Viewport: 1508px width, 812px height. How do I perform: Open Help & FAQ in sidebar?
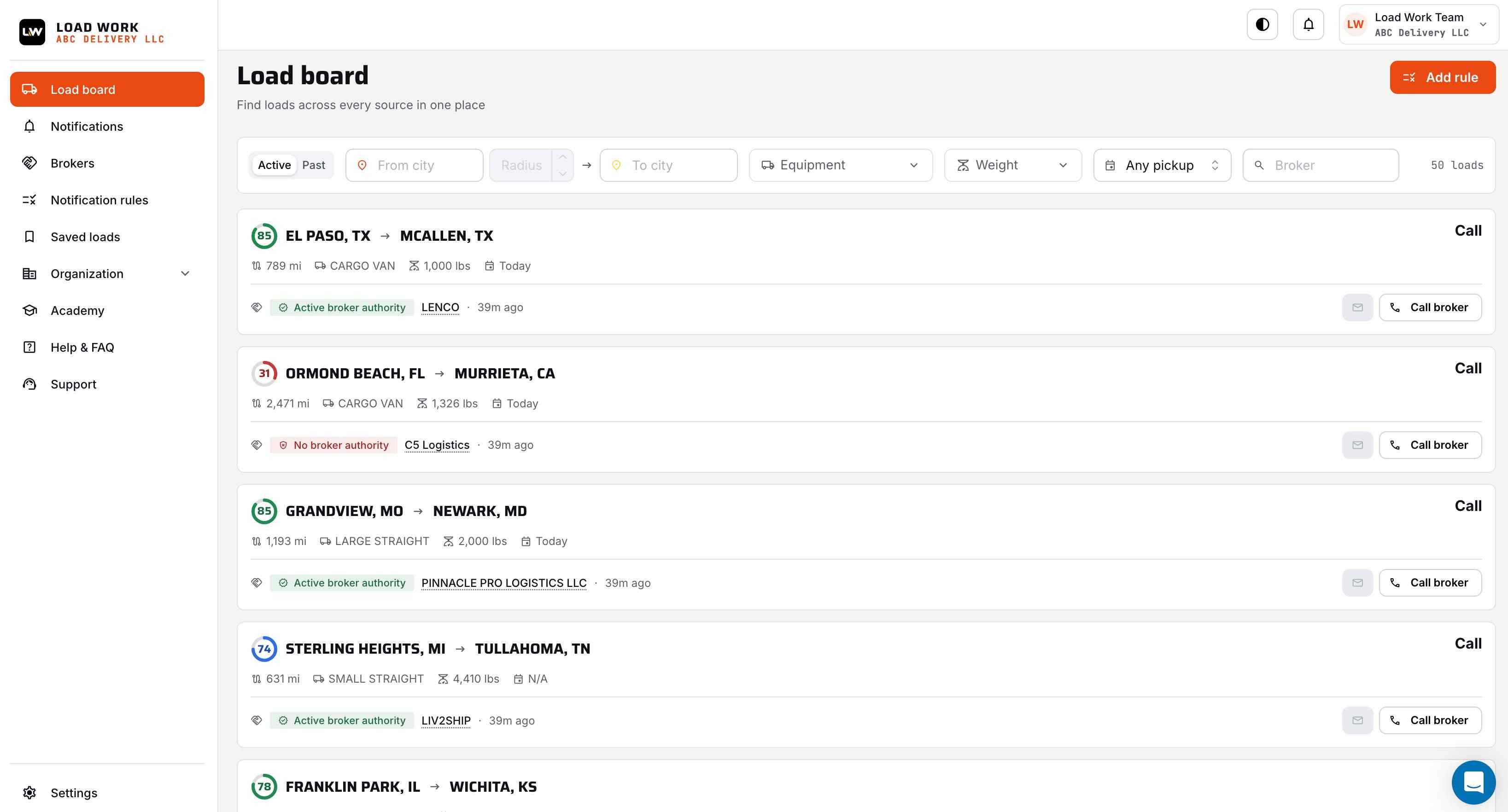(107, 348)
